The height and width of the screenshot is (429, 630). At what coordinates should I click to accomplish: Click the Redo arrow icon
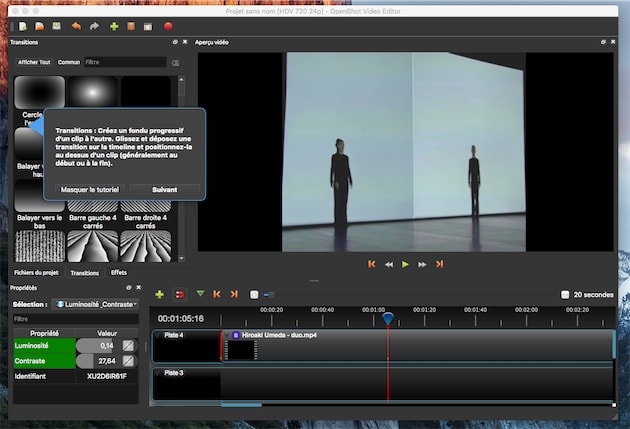(x=94, y=27)
